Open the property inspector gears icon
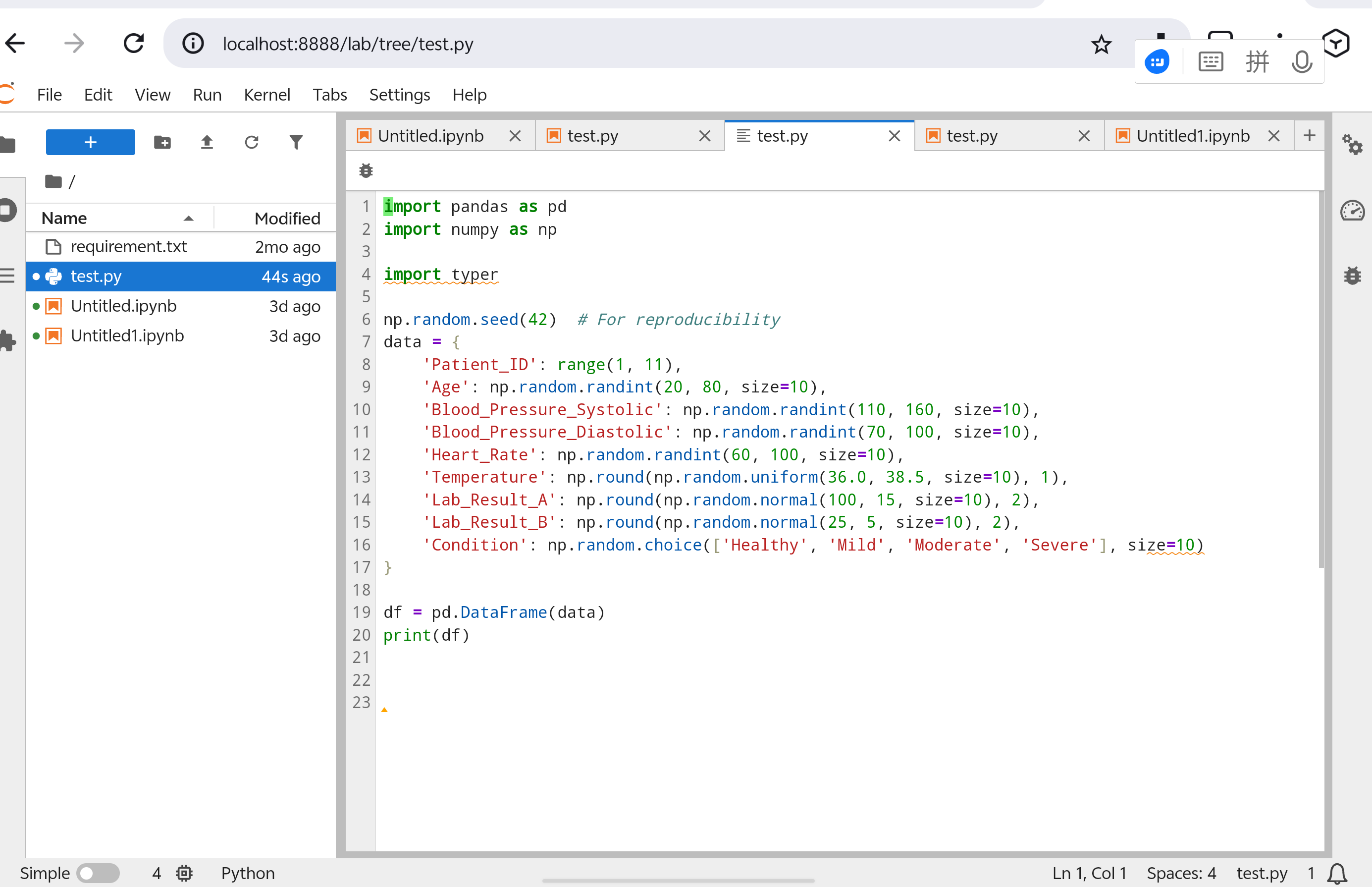 [x=1352, y=145]
